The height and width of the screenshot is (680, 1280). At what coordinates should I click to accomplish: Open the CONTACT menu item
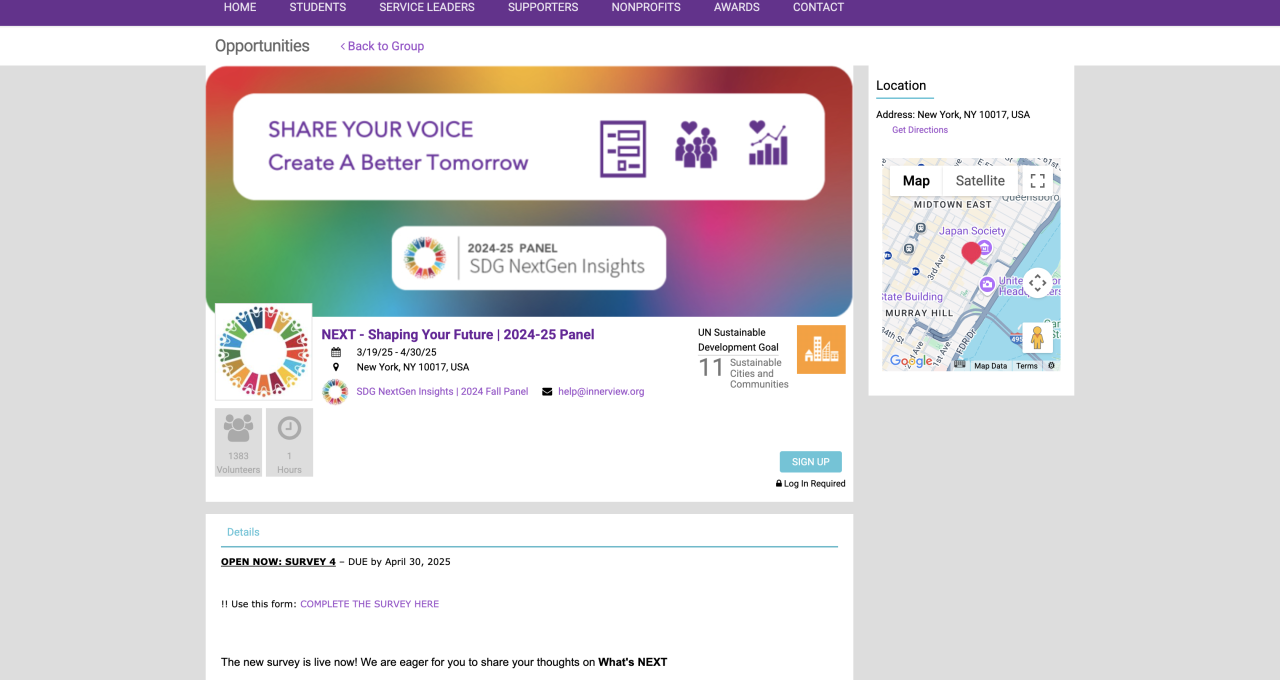pos(819,7)
